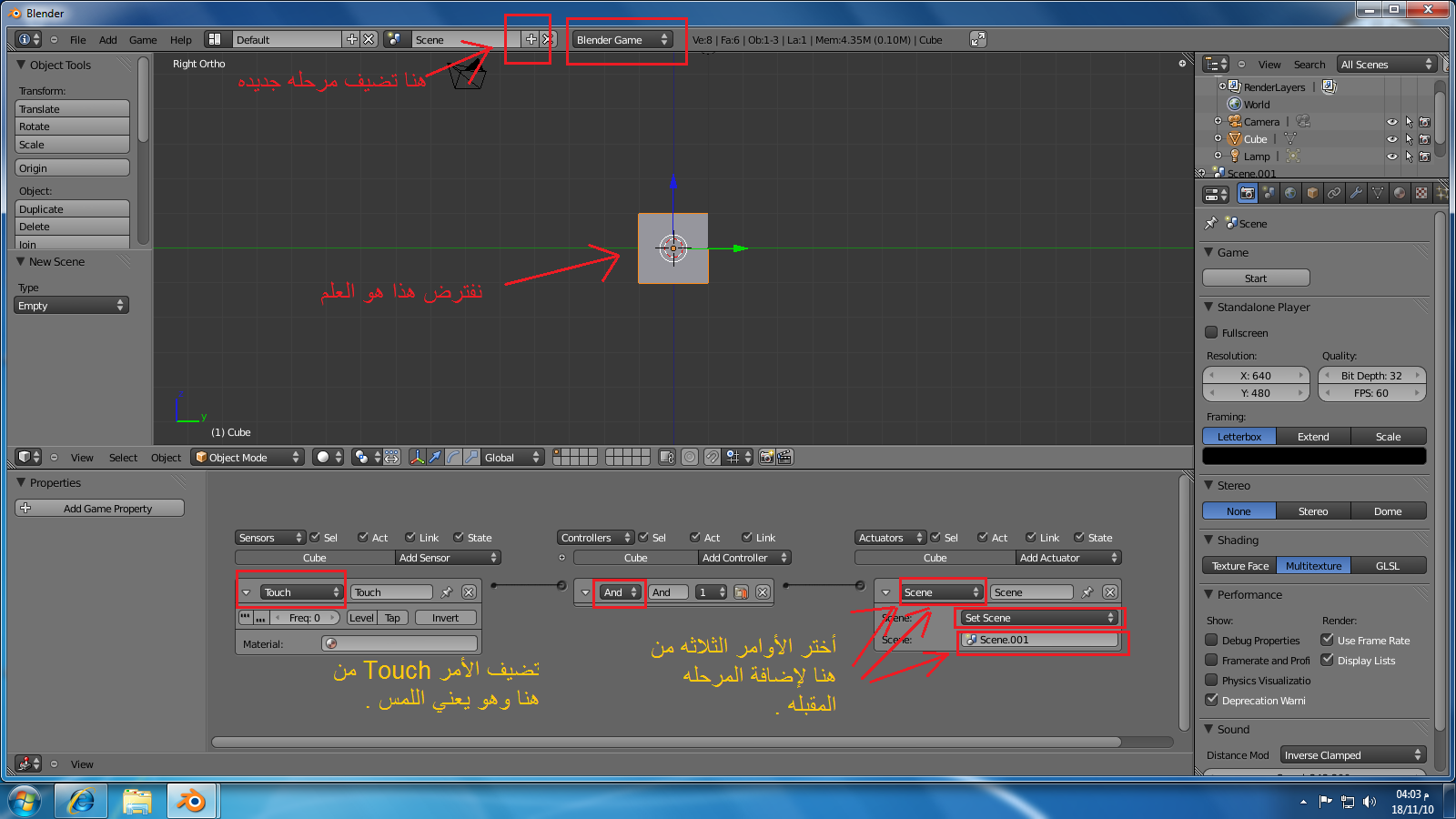This screenshot has height=819, width=1456.
Task: Toggle Lamp renderability camera icon in outliner
Action: tap(1425, 157)
